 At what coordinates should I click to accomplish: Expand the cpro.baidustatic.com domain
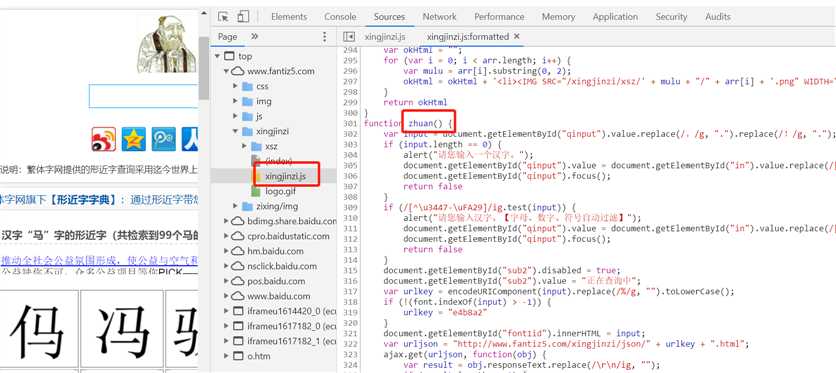(226, 236)
